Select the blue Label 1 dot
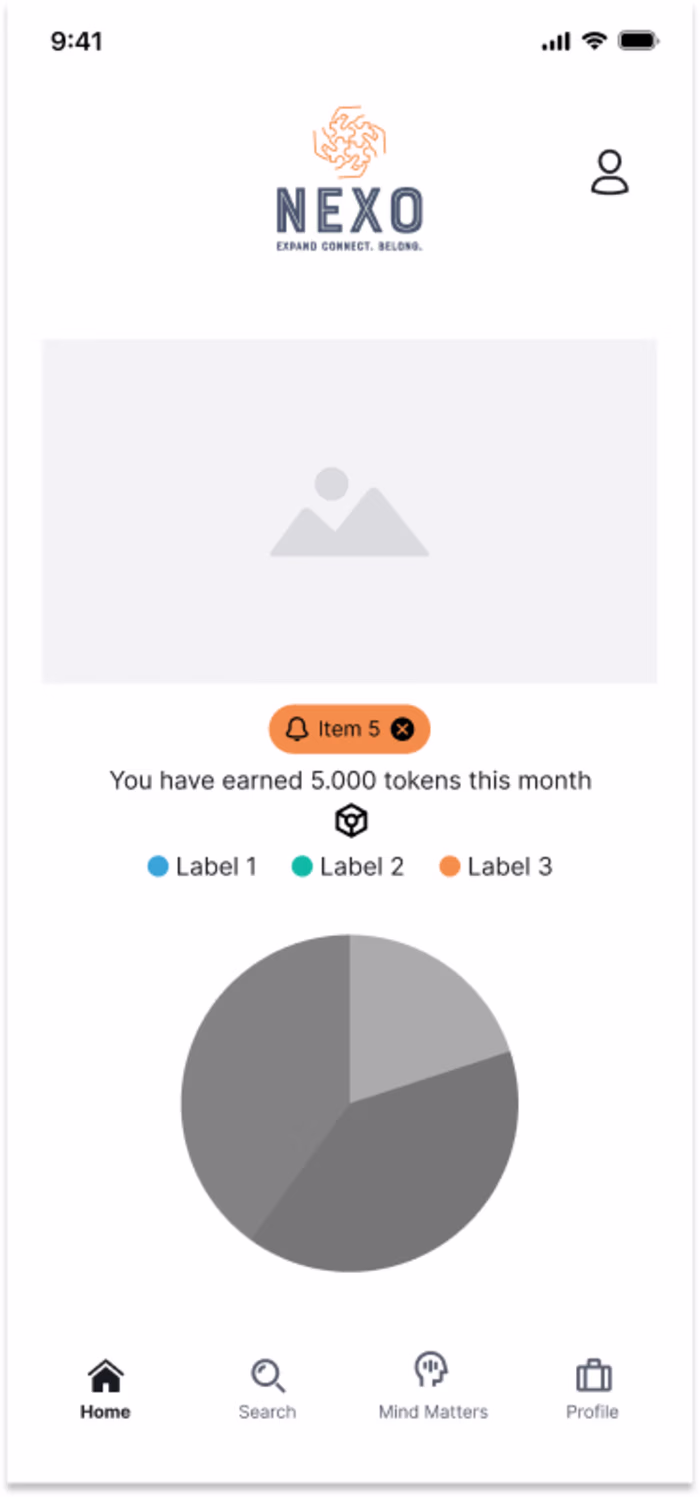Screen dimensions: 700x1497 pyautogui.click(x=158, y=867)
